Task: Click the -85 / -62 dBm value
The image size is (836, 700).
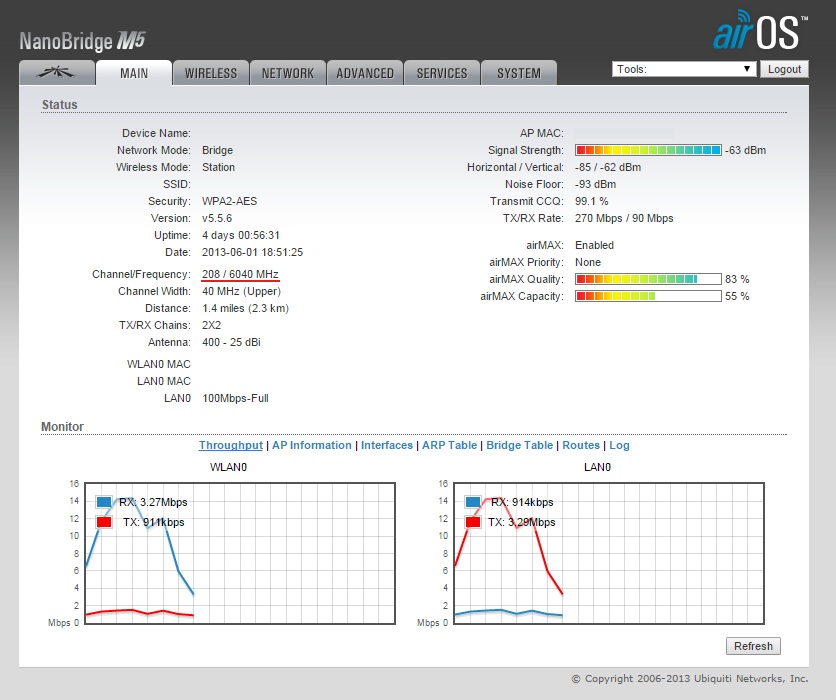Action: (x=608, y=167)
